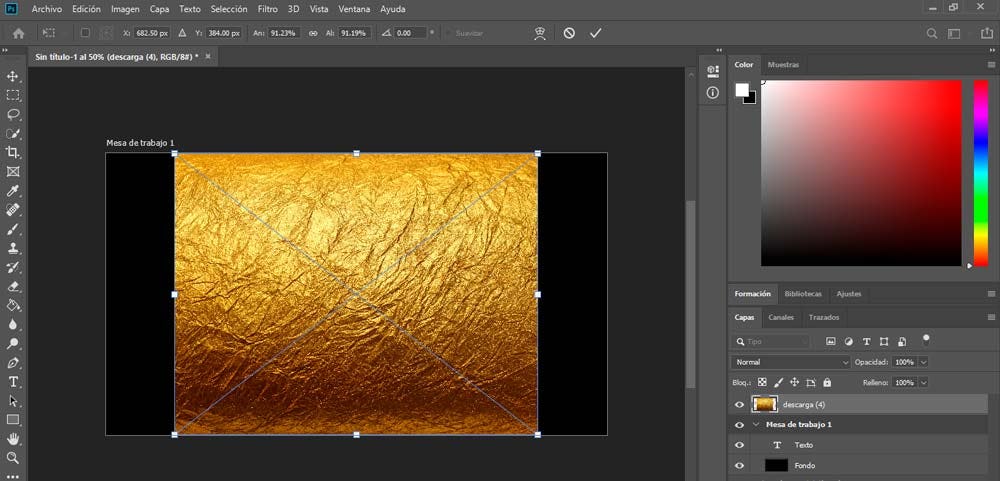The image size is (1000, 481).
Task: Commit the transform with the checkmark
Action: point(596,33)
